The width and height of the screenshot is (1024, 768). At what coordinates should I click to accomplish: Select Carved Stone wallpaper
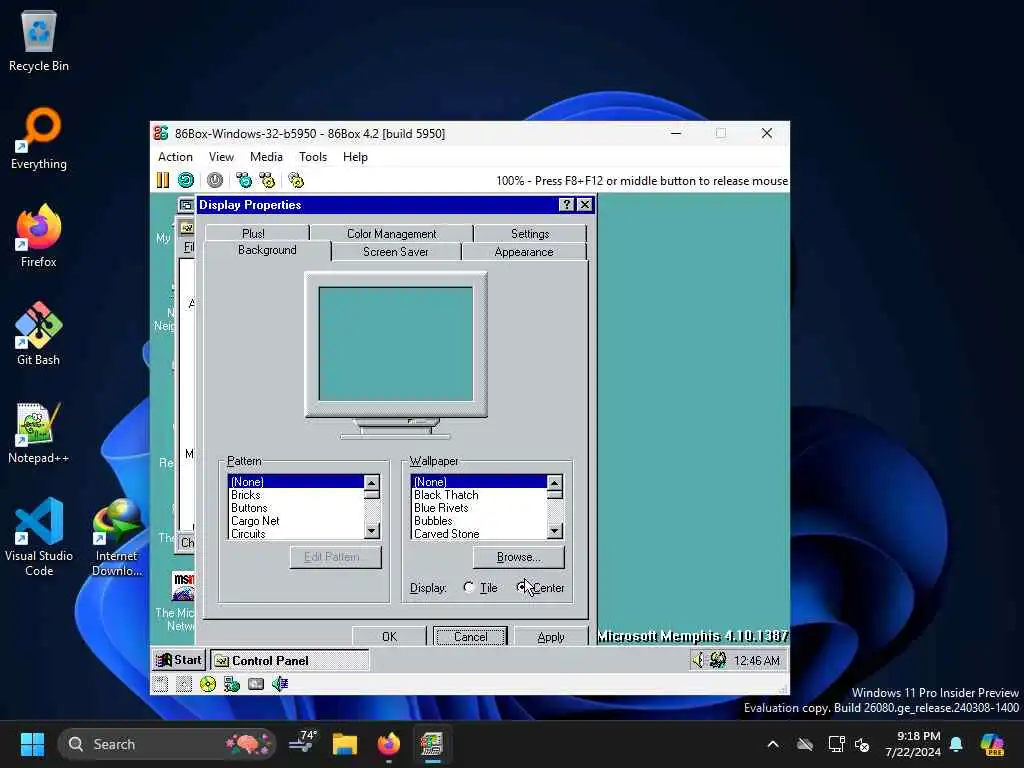(479, 534)
